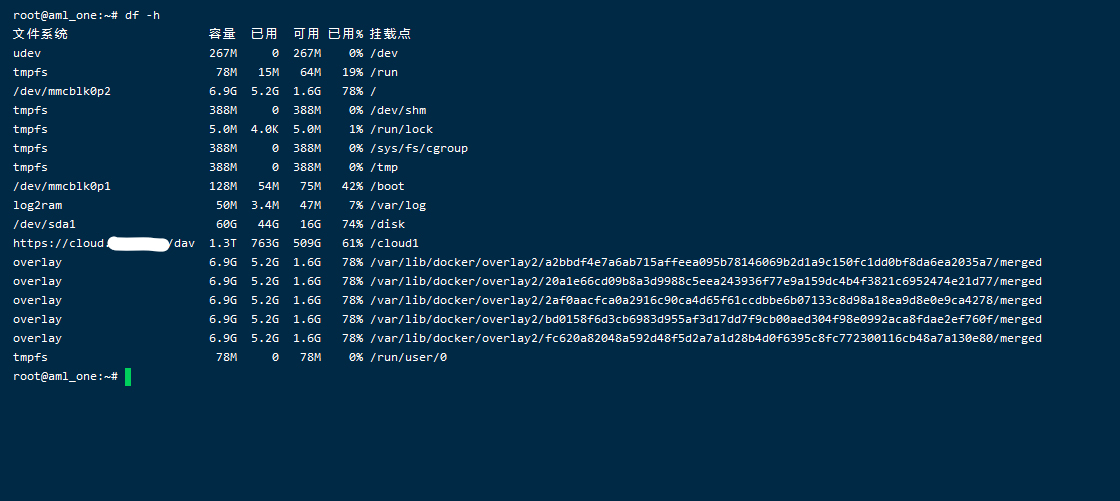This screenshot has width=1120, height=501.
Task: Click the /var/log mount point
Action: coord(398,205)
